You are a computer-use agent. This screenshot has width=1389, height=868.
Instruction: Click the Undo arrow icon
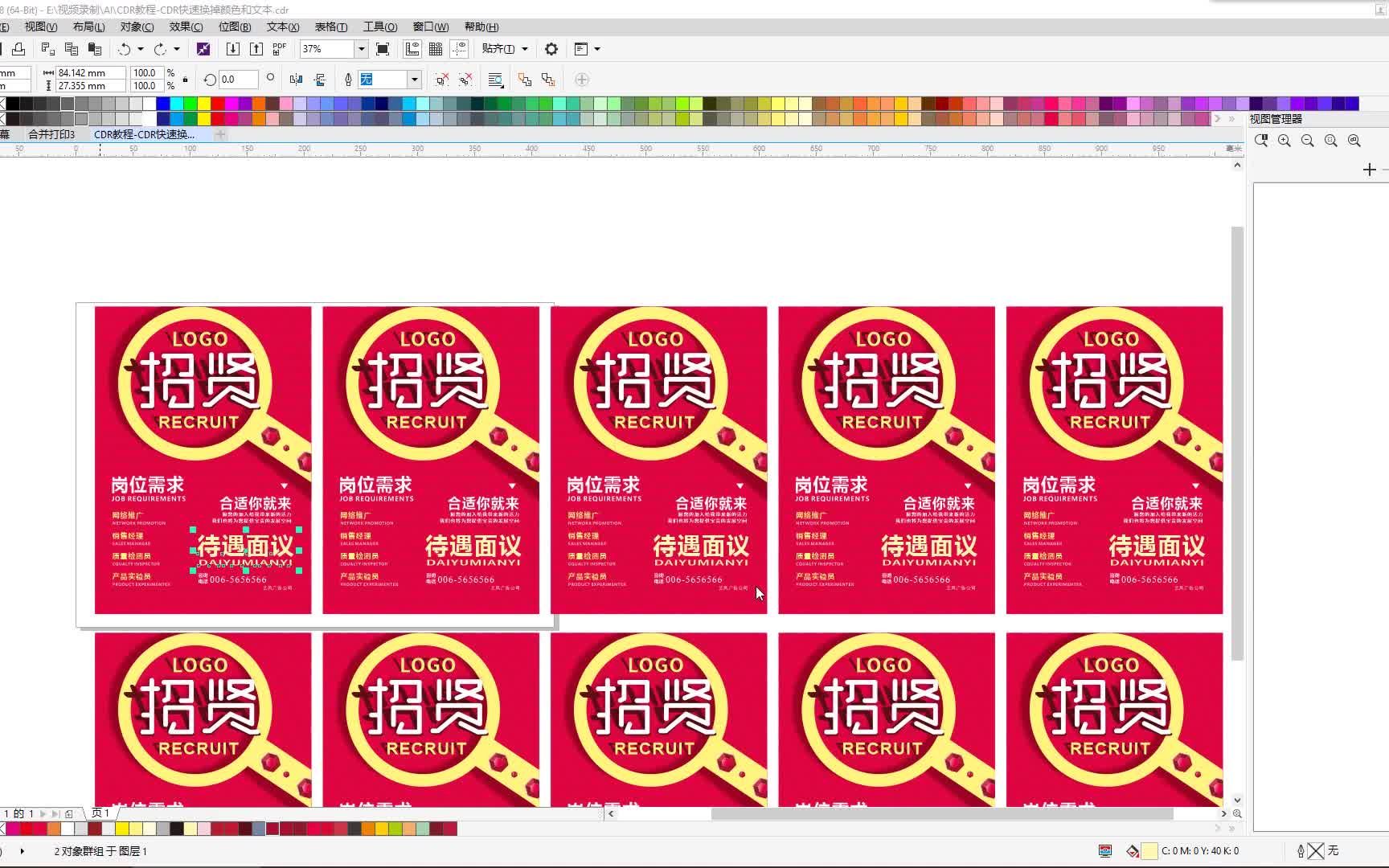click(124, 49)
